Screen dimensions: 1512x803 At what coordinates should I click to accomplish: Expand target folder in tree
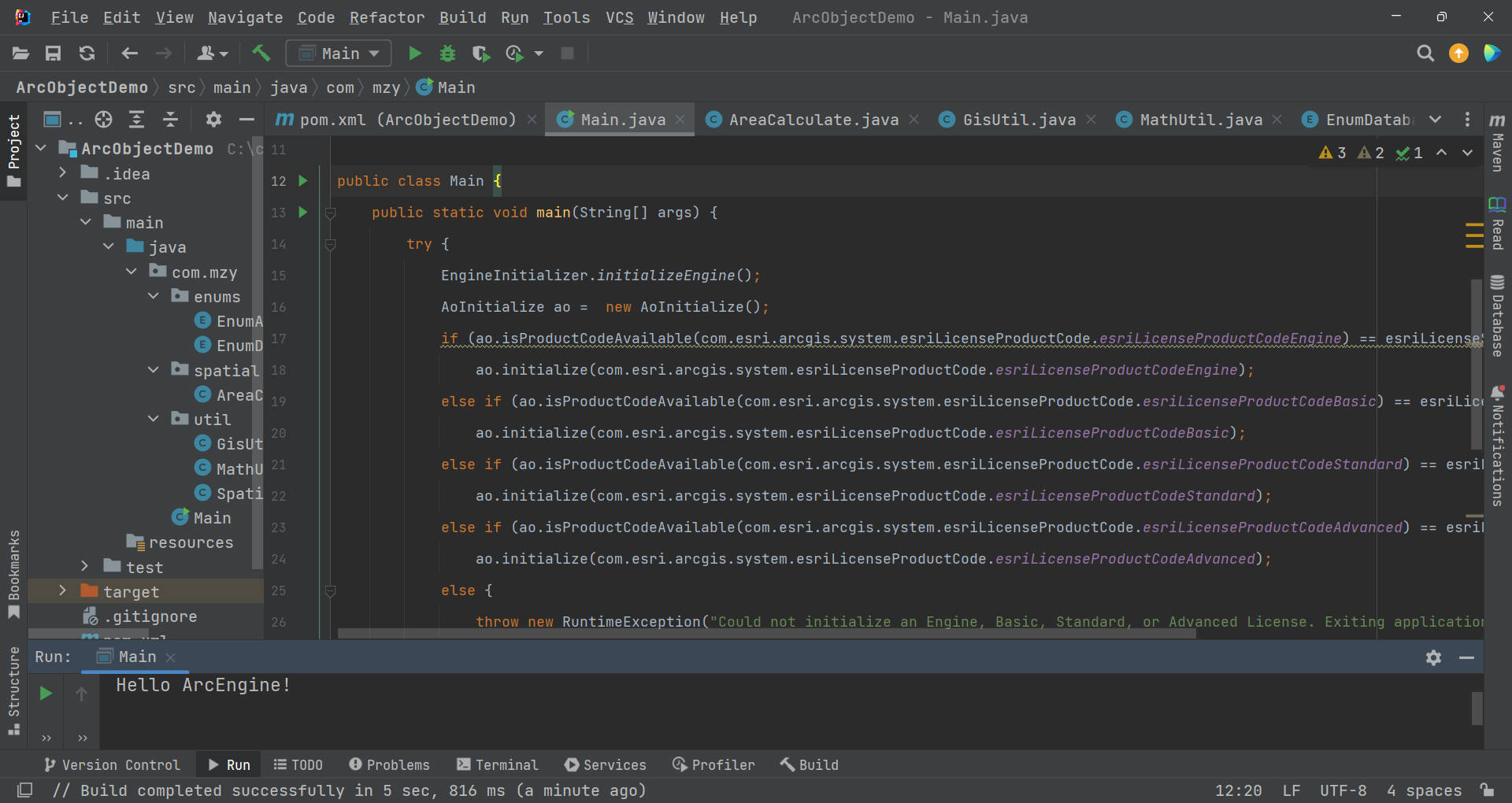[63, 591]
